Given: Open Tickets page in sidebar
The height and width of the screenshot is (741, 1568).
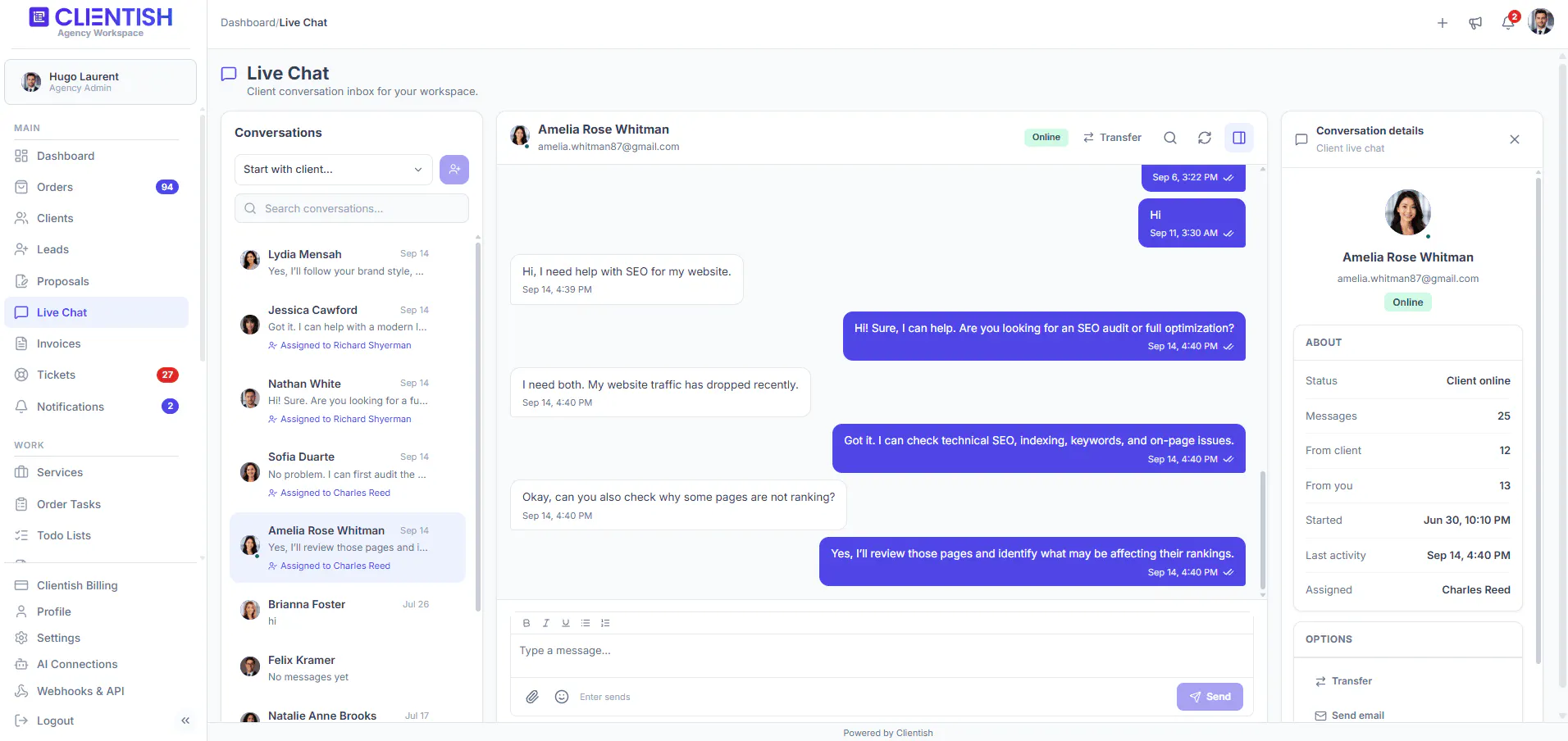Looking at the screenshot, I should point(97,375).
